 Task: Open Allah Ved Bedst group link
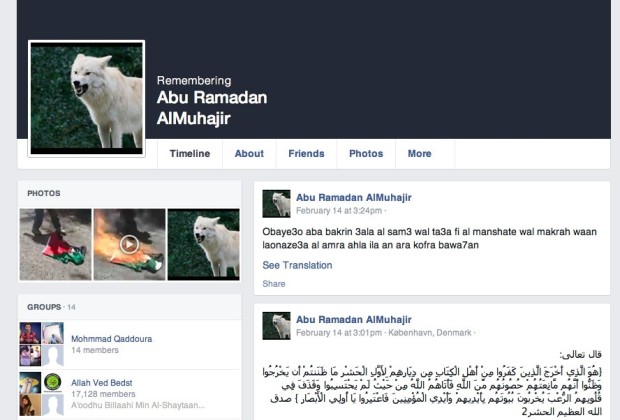[102, 383]
